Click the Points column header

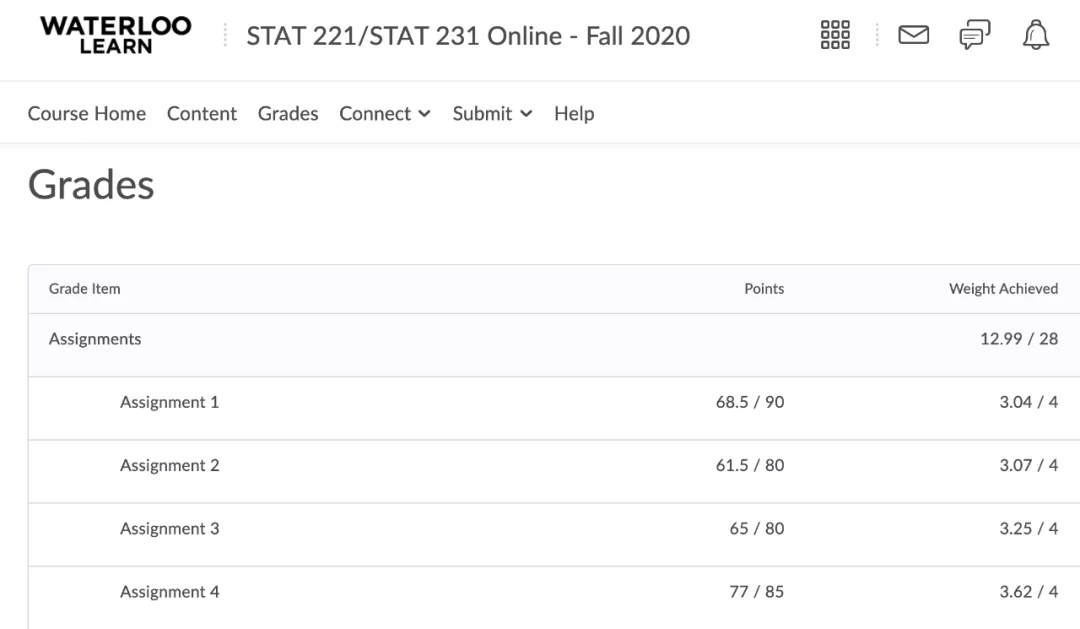[764, 289]
